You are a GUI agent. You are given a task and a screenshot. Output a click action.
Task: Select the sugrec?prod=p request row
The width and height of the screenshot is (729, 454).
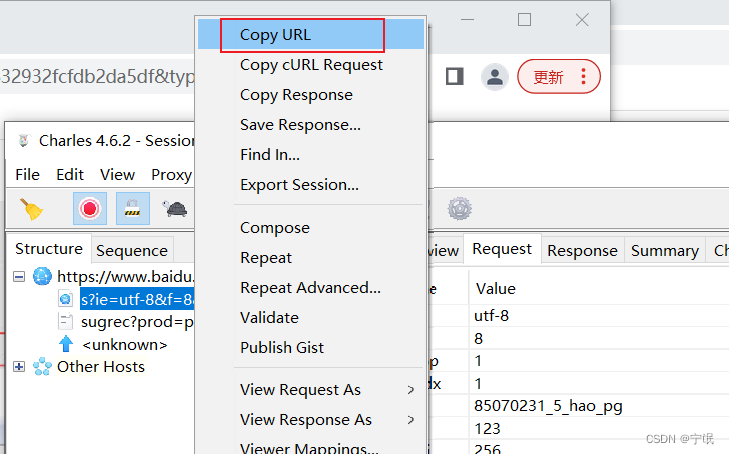[x=137, y=322]
